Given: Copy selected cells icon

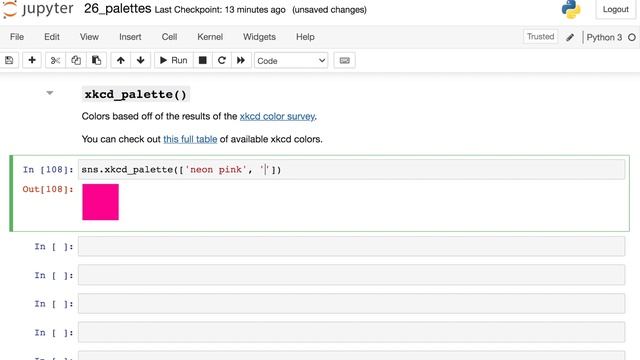Looking at the screenshot, I should coord(76,60).
